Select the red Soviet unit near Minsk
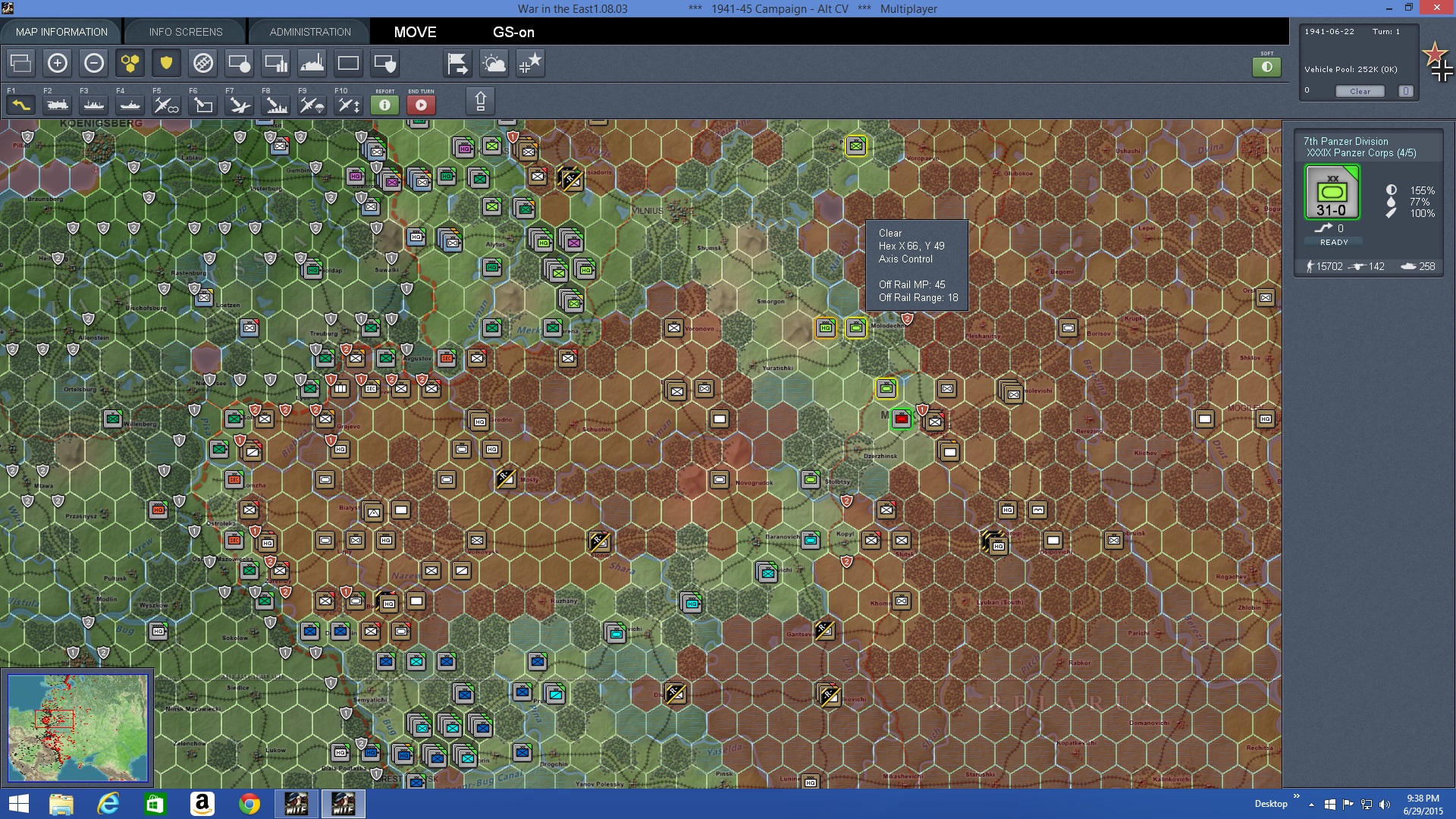The width and height of the screenshot is (1456, 819). (901, 419)
